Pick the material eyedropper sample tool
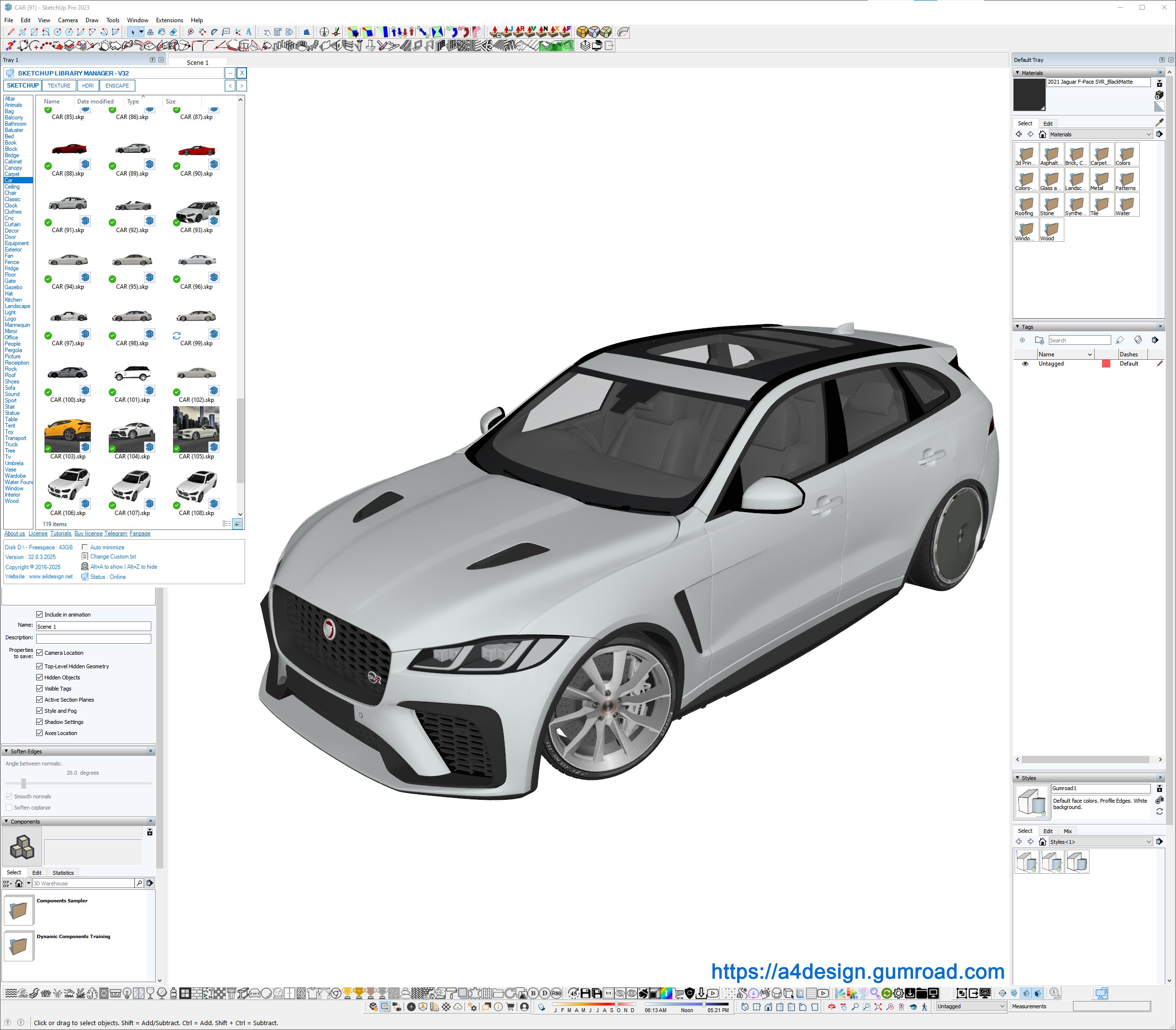1176x1030 pixels. pyautogui.click(x=1159, y=123)
